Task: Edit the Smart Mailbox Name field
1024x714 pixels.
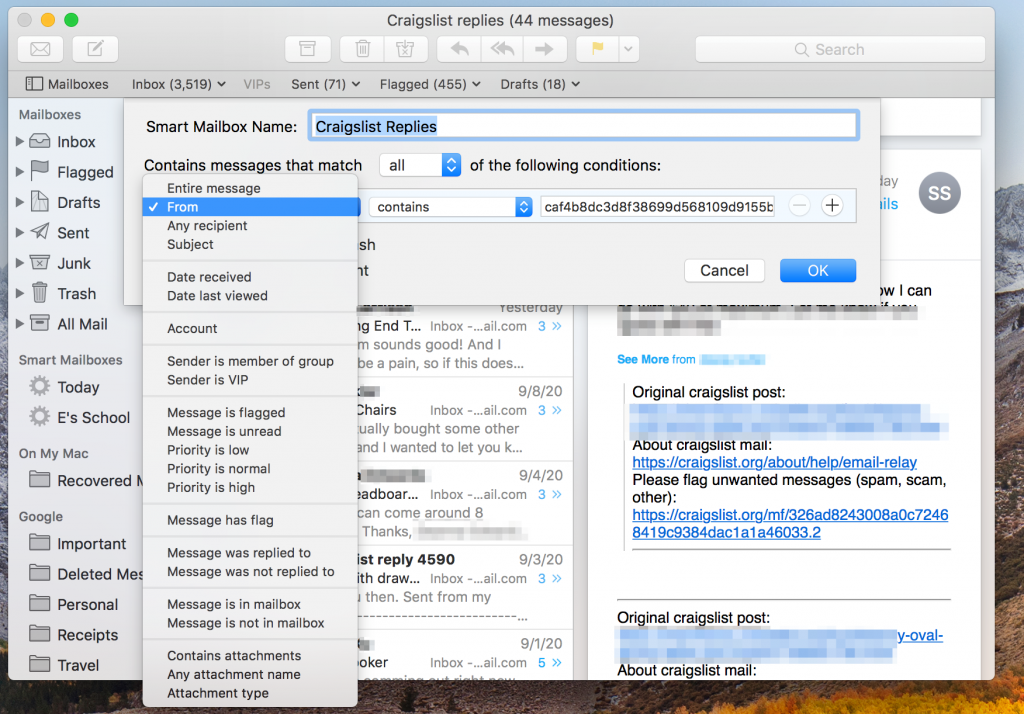Action: pyautogui.click(x=583, y=126)
